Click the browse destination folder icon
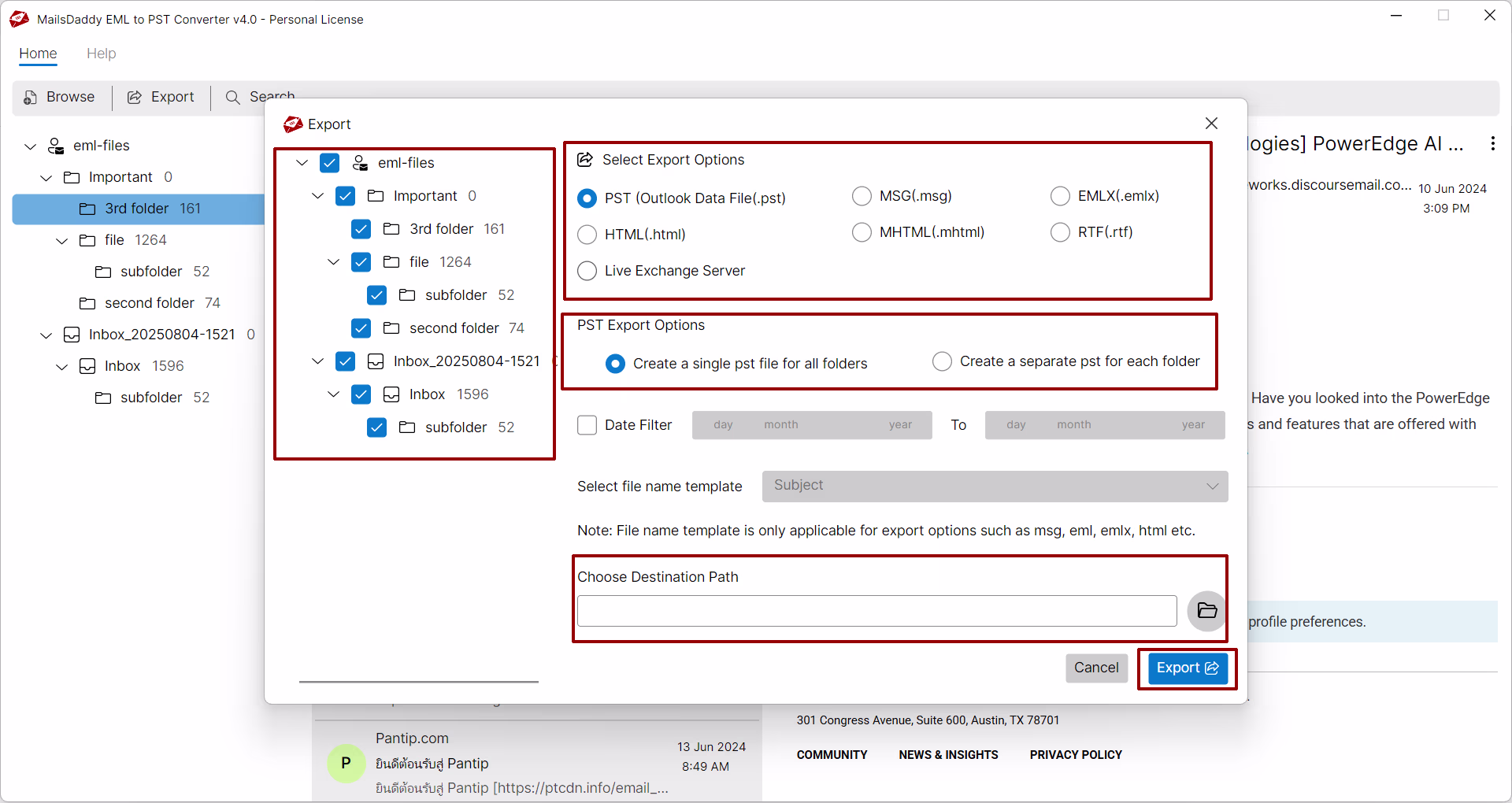The width and height of the screenshot is (1512, 803). pos(1206,610)
